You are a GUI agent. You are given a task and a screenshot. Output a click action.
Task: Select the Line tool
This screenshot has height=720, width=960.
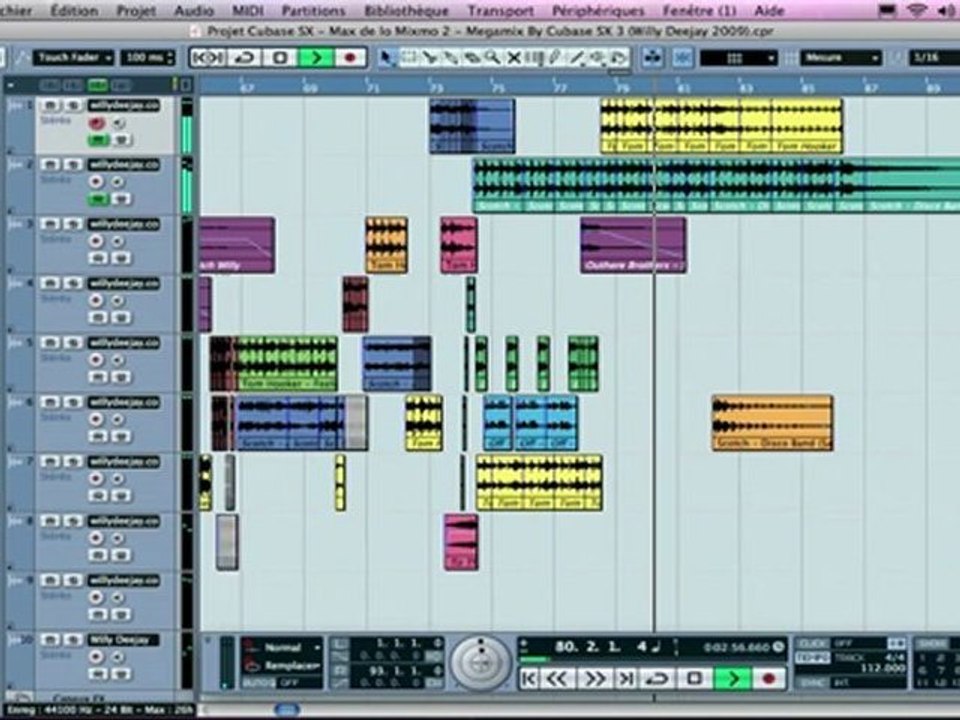click(x=576, y=58)
